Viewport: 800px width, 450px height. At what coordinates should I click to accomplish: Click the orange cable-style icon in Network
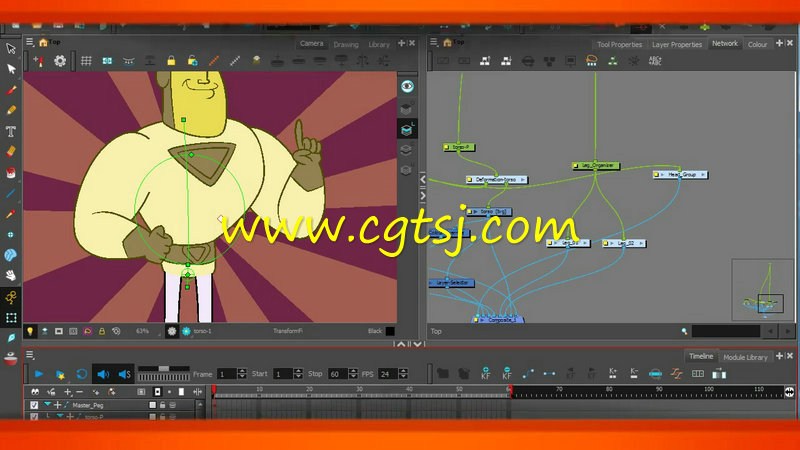point(592,61)
